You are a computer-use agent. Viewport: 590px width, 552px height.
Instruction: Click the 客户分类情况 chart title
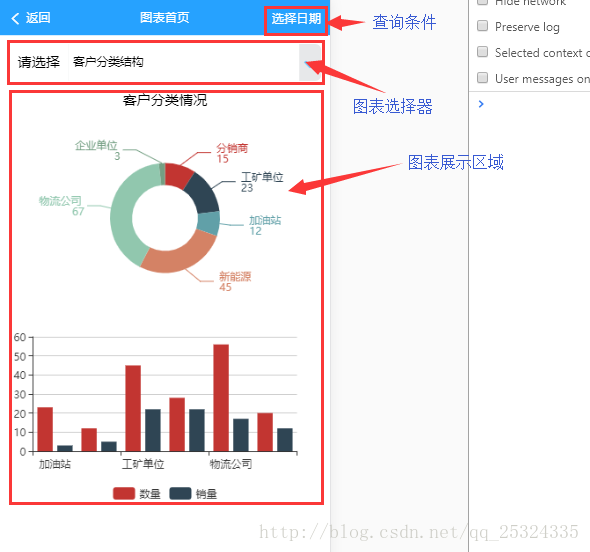pyautogui.click(x=165, y=100)
